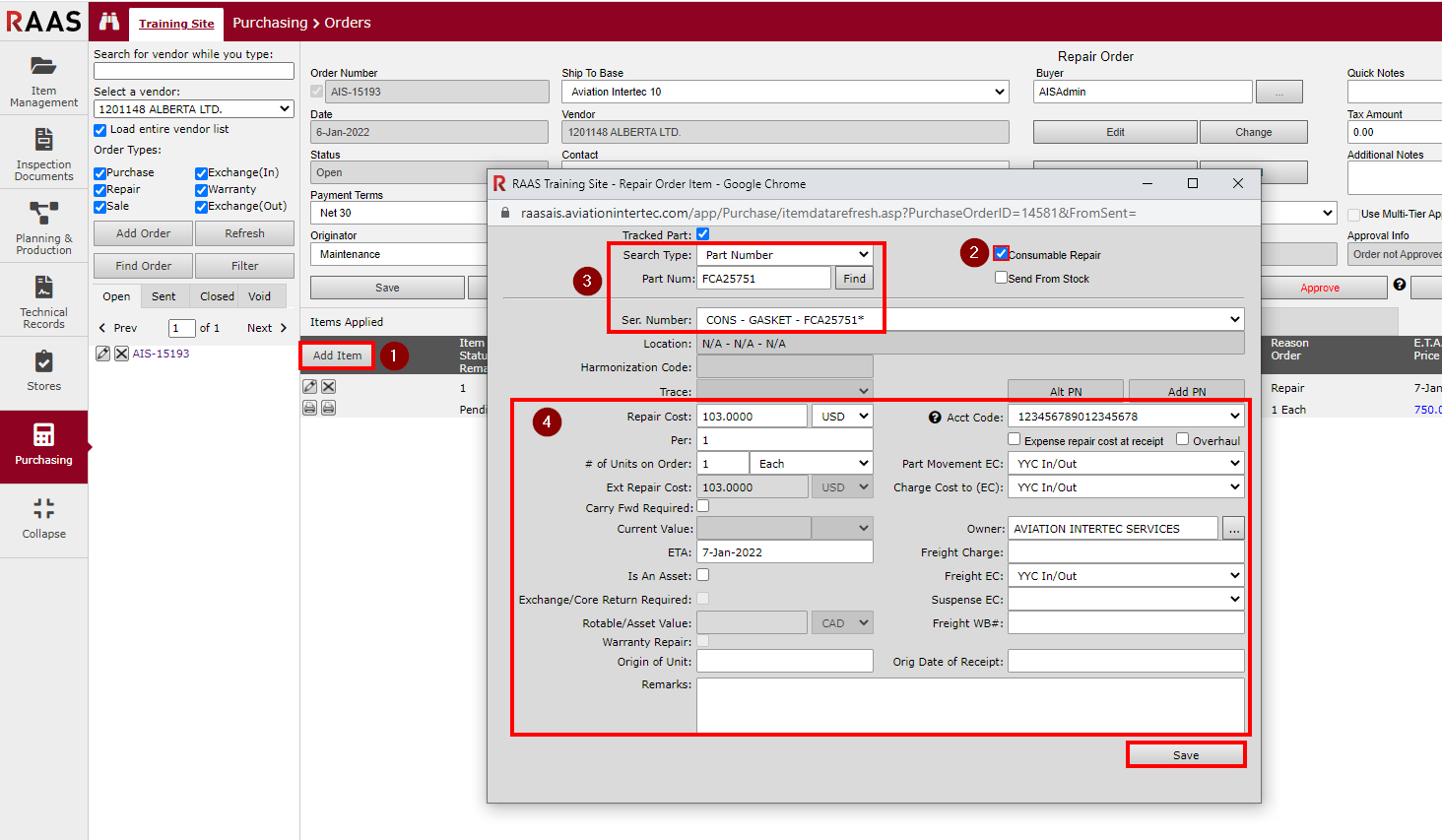The image size is (1442, 840).
Task: Collapse the left sidebar menu
Action: pos(43,518)
